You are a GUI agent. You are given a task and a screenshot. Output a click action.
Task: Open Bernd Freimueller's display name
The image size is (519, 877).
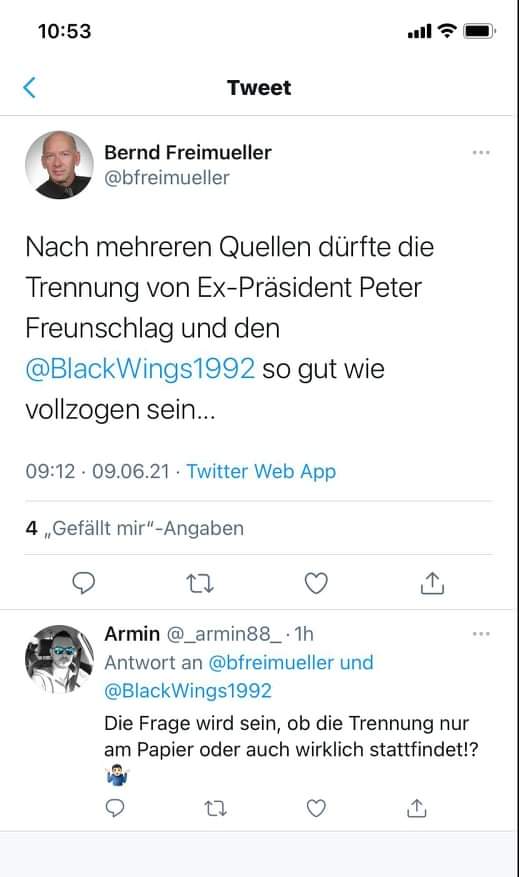click(188, 152)
